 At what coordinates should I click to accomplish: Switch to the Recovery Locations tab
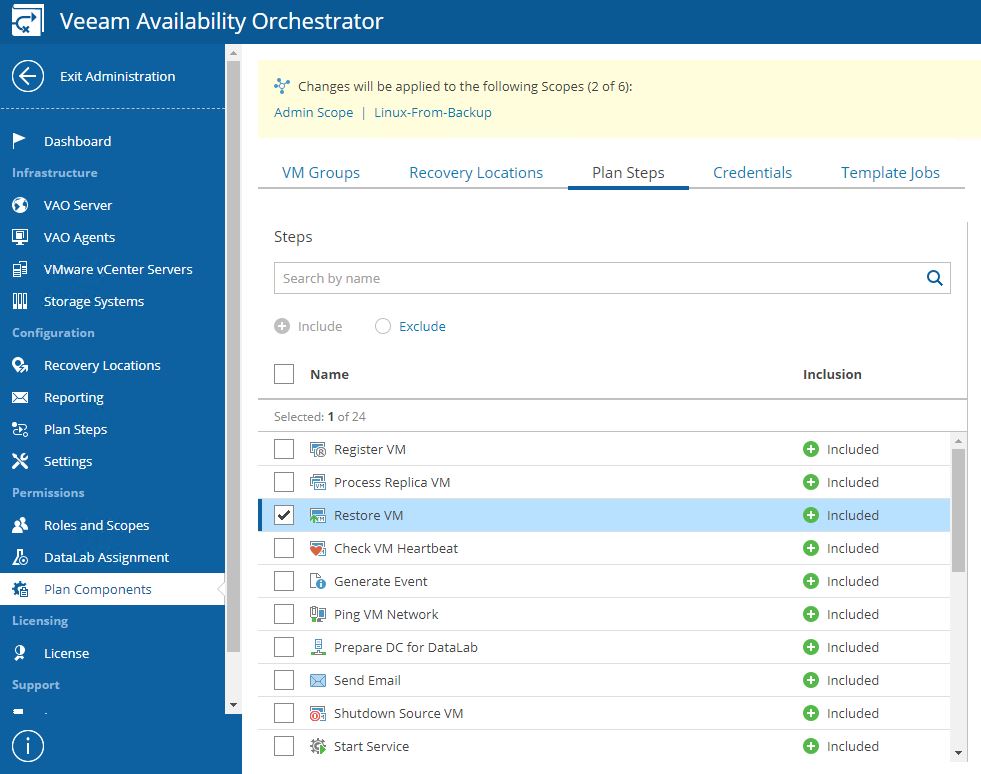(x=476, y=173)
